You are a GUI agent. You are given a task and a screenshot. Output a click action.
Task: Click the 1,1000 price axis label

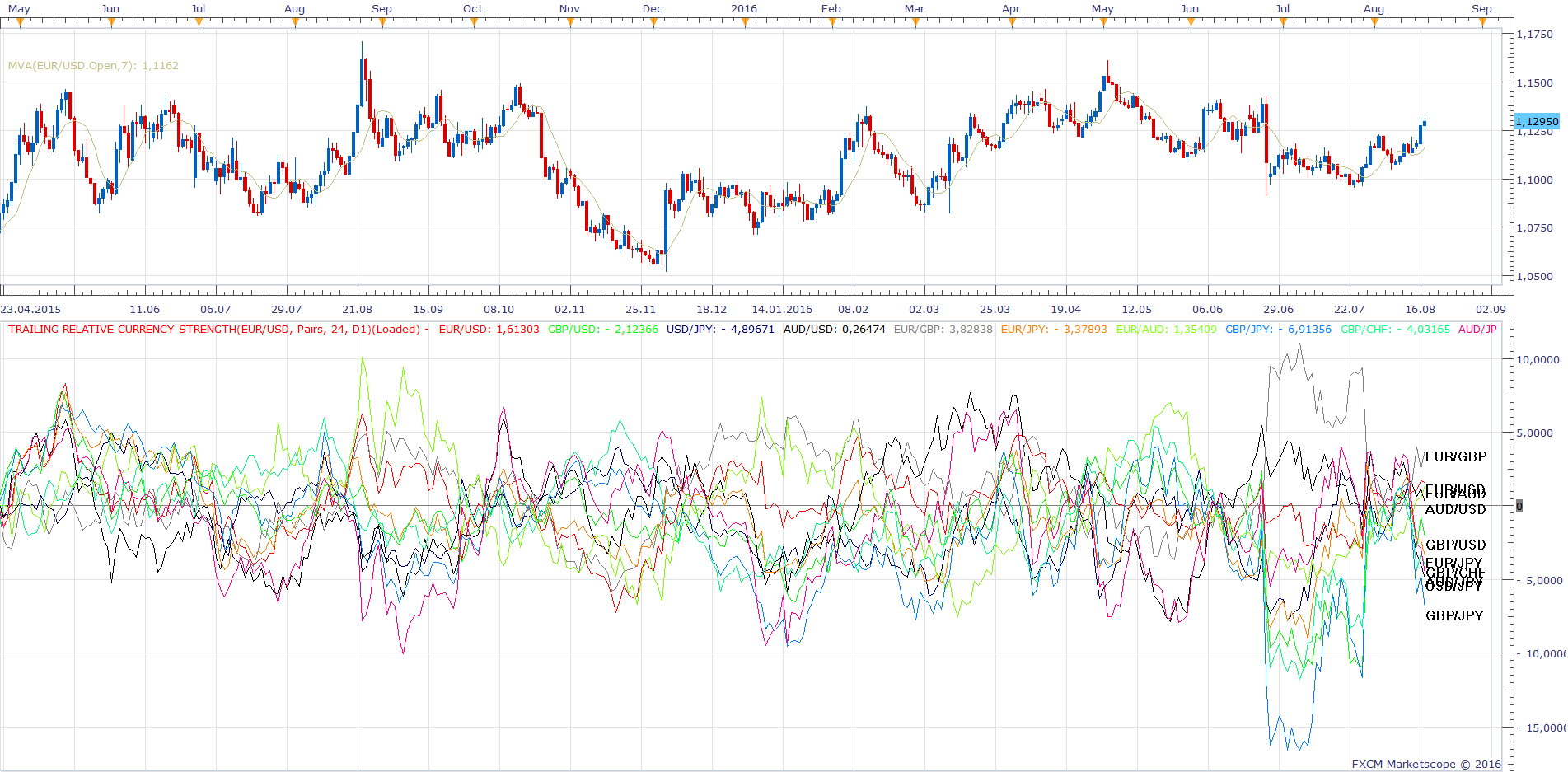tap(1535, 180)
